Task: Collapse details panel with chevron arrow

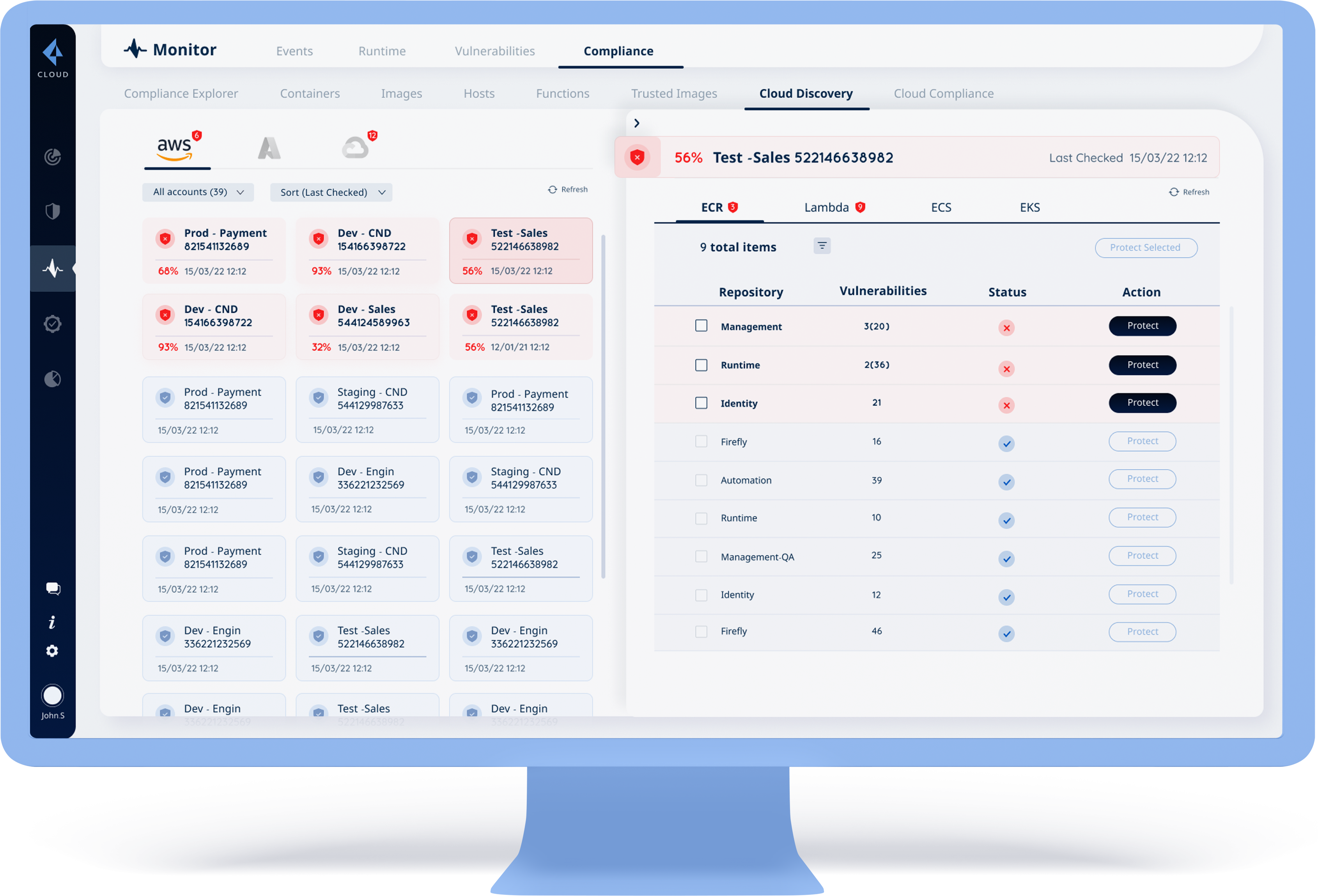Action: click(x=637, y=123)
